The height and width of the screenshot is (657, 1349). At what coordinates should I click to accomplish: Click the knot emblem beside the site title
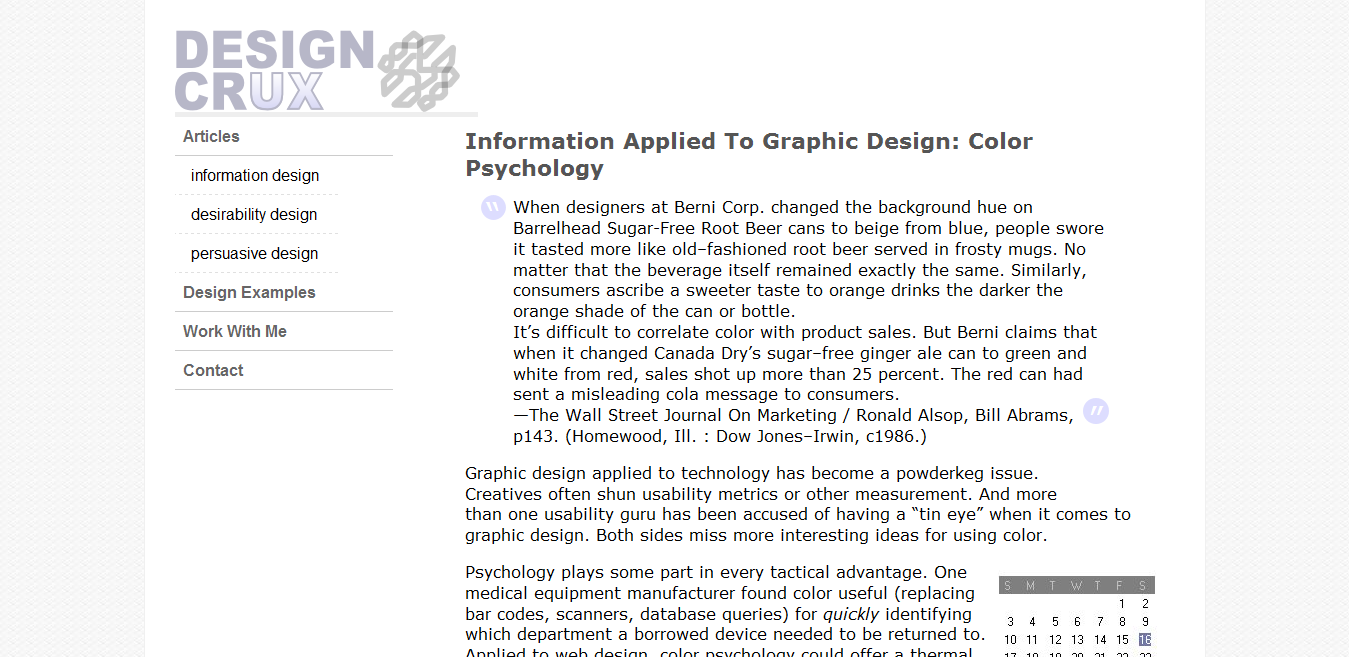click(420, 70)
